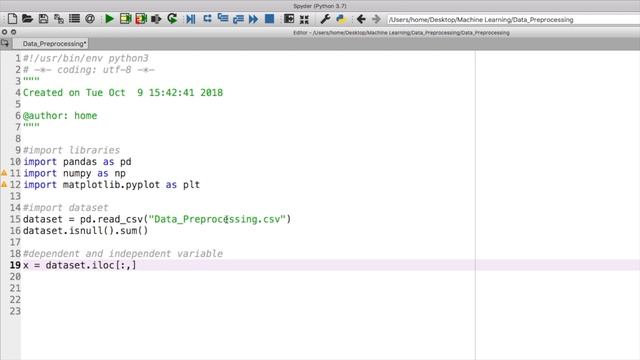
Task: Open a file with the folder icon
Action: (27, 19)
